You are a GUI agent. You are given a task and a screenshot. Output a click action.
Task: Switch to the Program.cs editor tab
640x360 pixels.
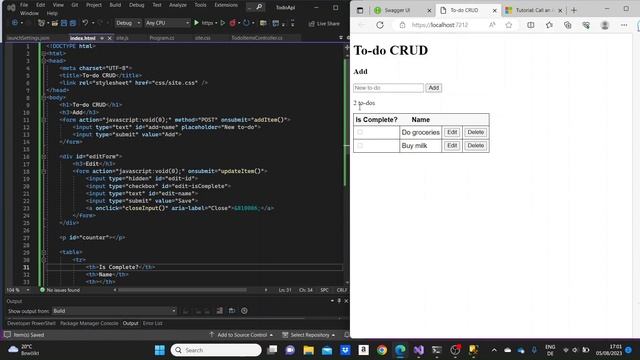tap(162, 38)
